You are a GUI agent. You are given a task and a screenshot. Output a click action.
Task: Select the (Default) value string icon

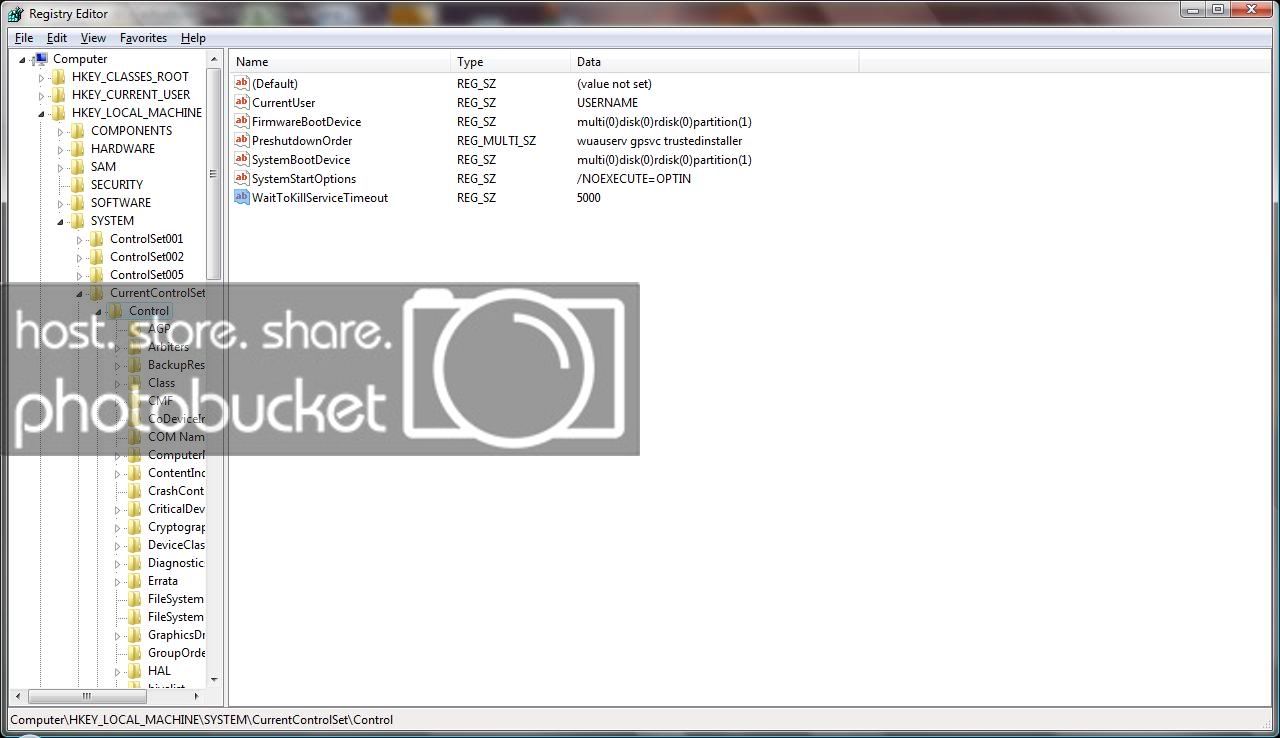pos(241,83)
